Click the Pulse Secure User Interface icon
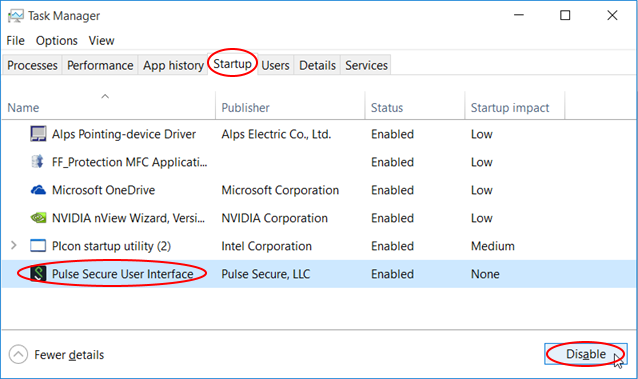 coord(38,274)
